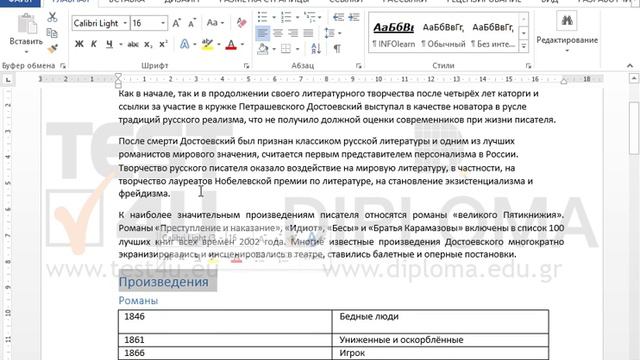Switch to the ДИЗАЙН tab
640x360 pixels.
pyautogui.click(x=182, y=1)
